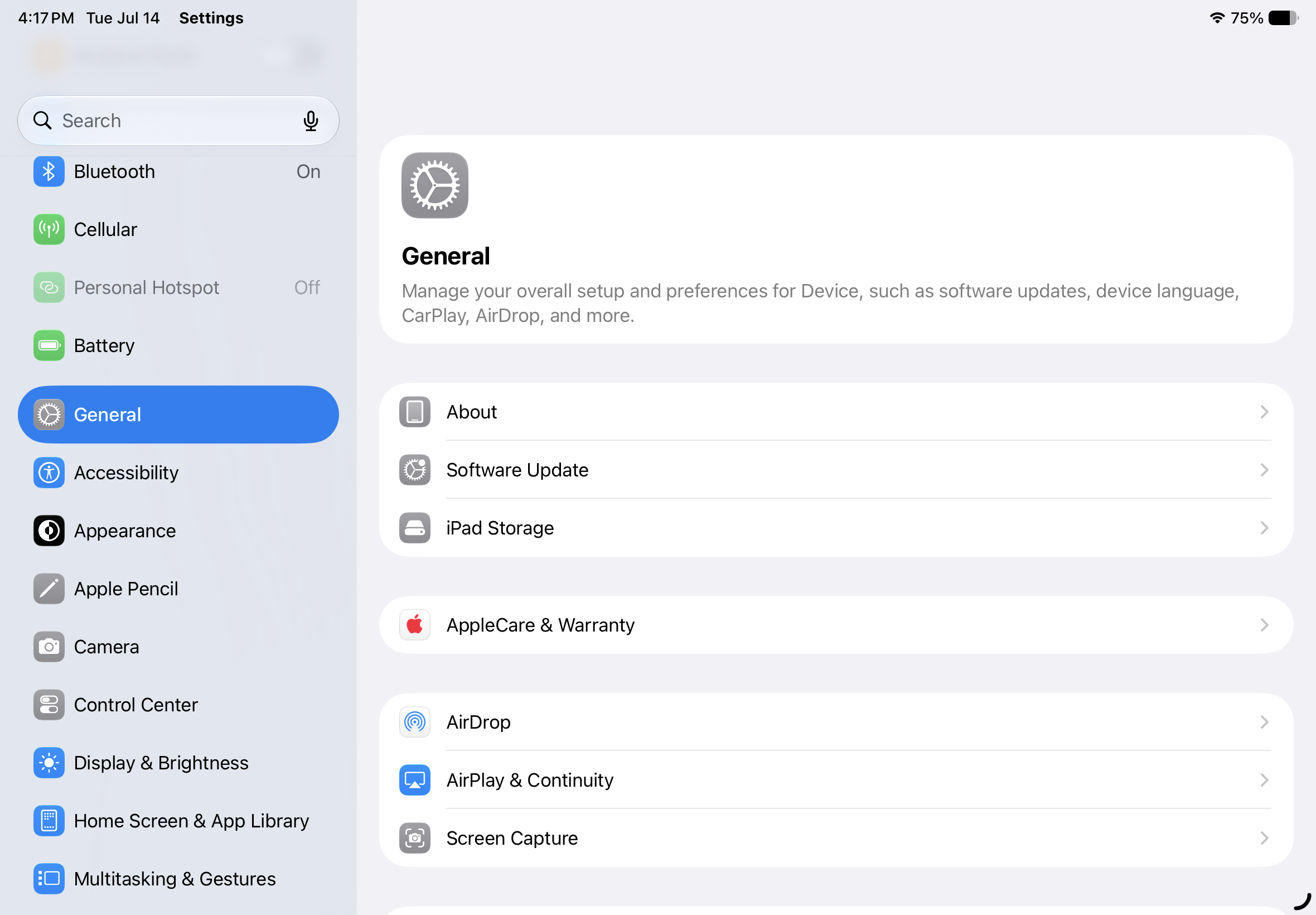Expand the AirDrop row chevron
Screen dimensions: 1316x915
(1264, 722)
